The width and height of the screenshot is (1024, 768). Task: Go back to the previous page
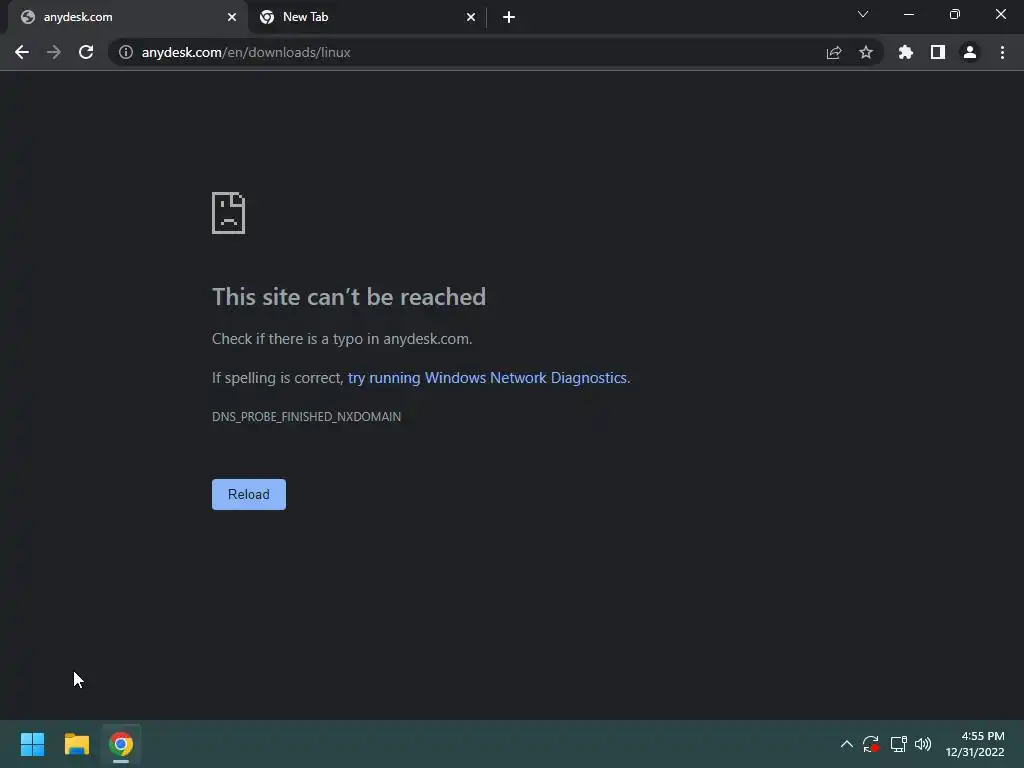tap(22, 52)
